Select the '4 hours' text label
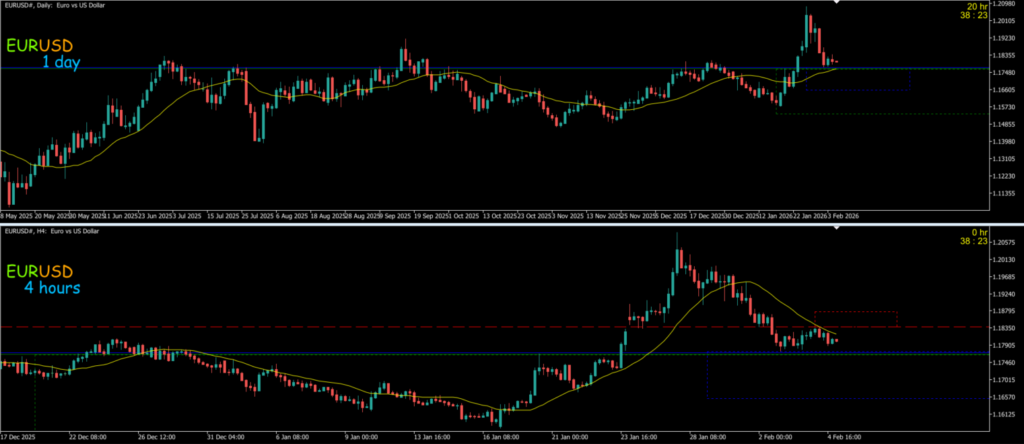This screenshot has height=444, width=1024. [x=53, y=288]
